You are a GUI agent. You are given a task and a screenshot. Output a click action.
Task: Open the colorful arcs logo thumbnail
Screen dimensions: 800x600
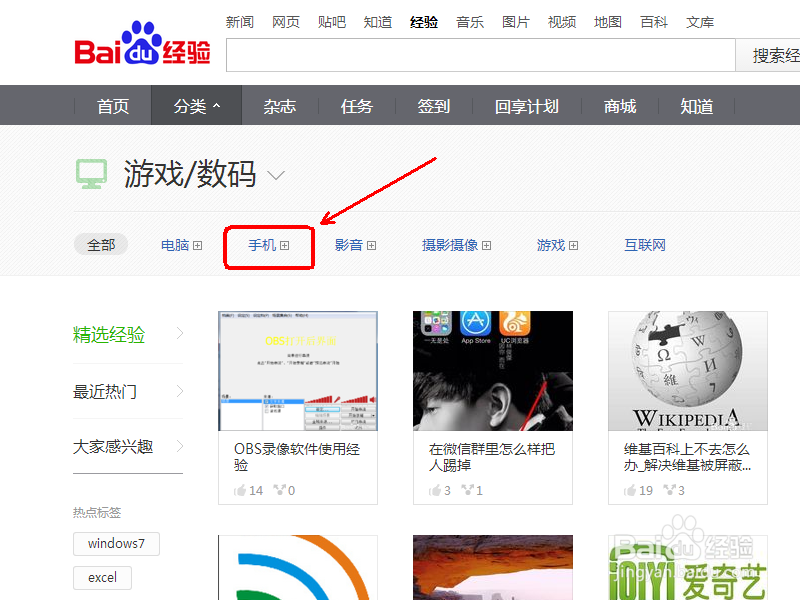pyautogui.click(x=298, y=567)
